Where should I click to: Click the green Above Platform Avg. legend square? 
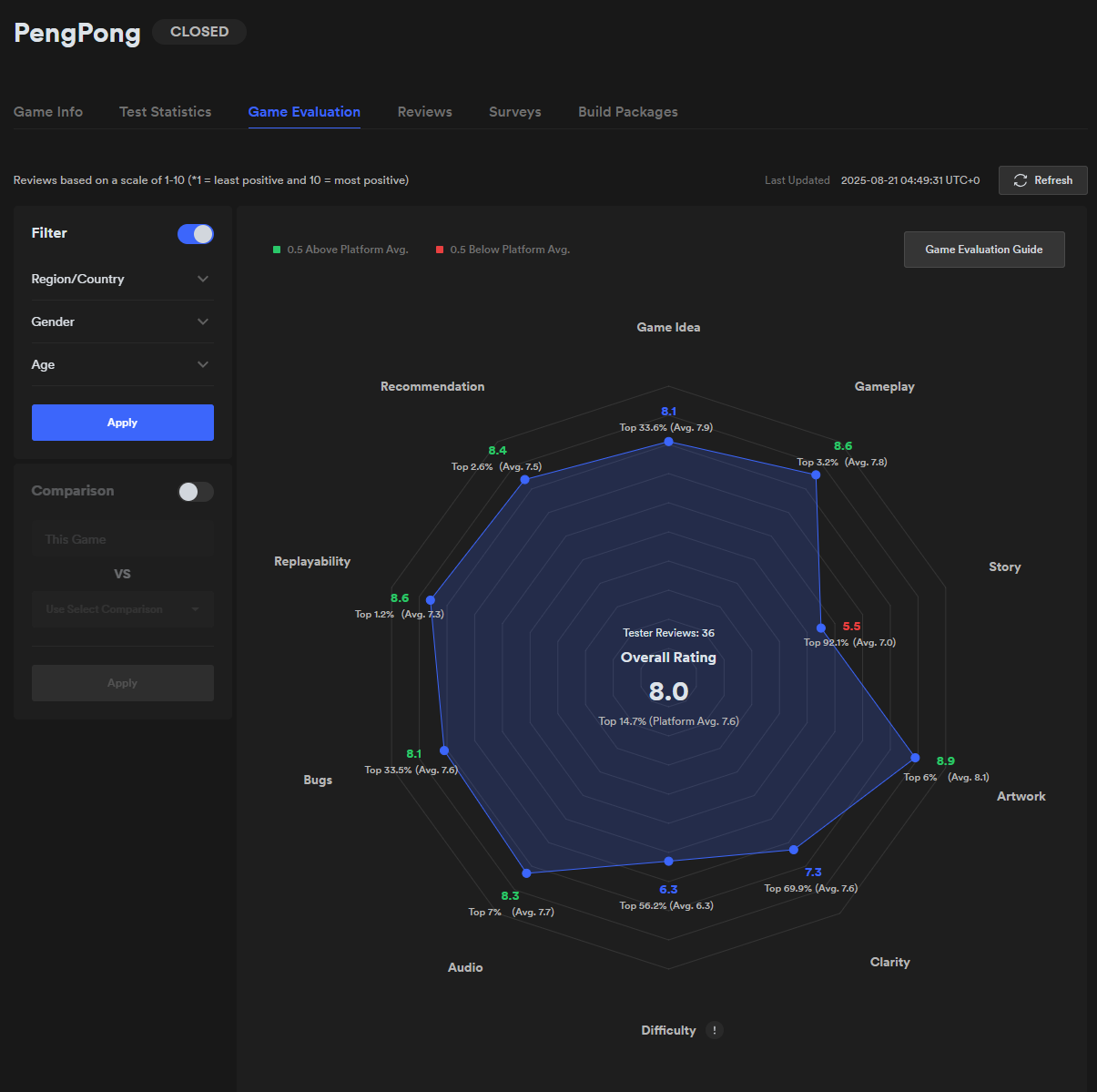(x=277, y=250)
